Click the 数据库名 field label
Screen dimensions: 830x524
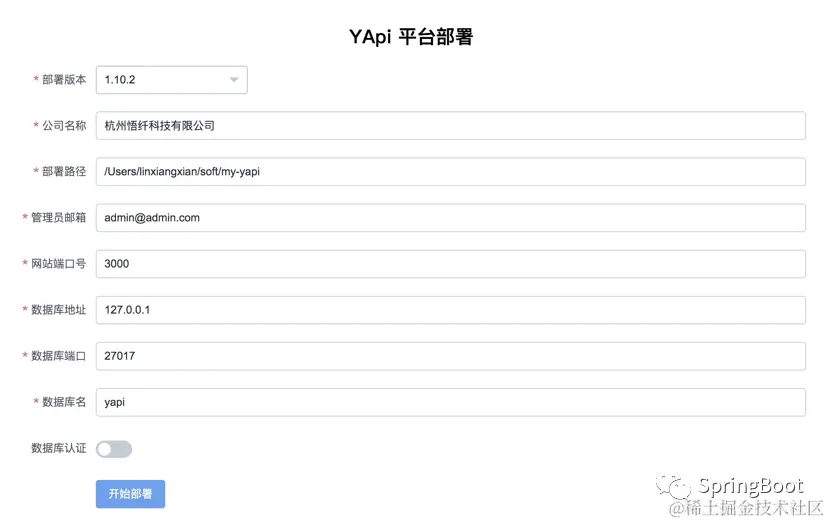pos(64,402)
